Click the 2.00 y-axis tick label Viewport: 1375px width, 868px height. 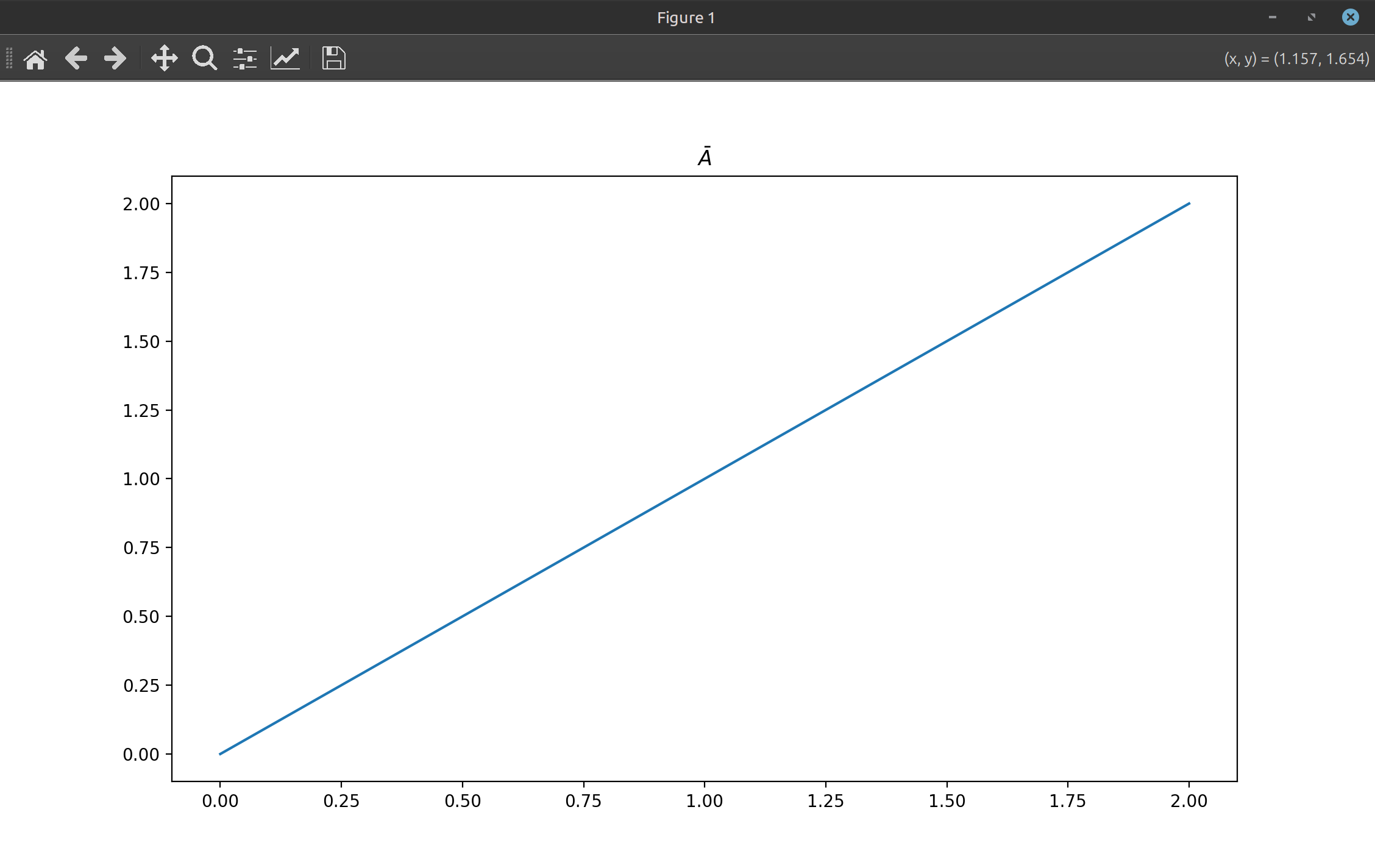[141, 204]
